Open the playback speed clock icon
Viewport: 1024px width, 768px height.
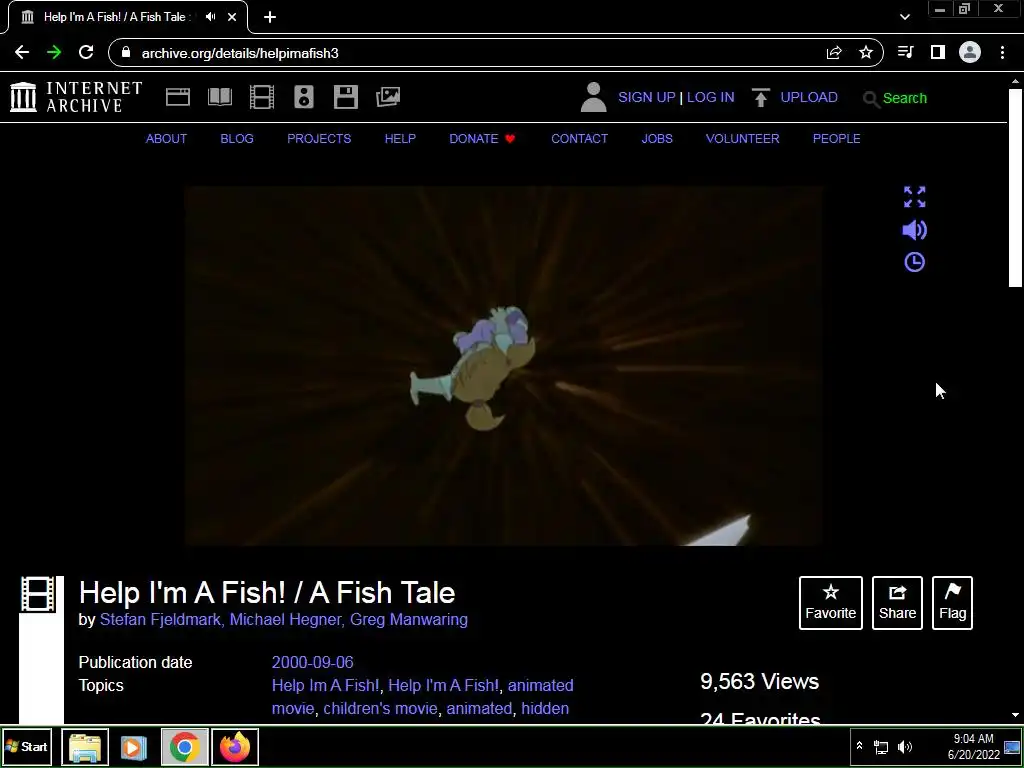(x=914, y=262)
